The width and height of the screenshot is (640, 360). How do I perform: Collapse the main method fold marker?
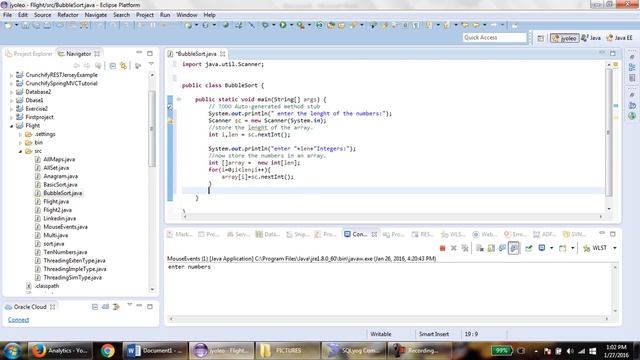[x=179, y=99]
